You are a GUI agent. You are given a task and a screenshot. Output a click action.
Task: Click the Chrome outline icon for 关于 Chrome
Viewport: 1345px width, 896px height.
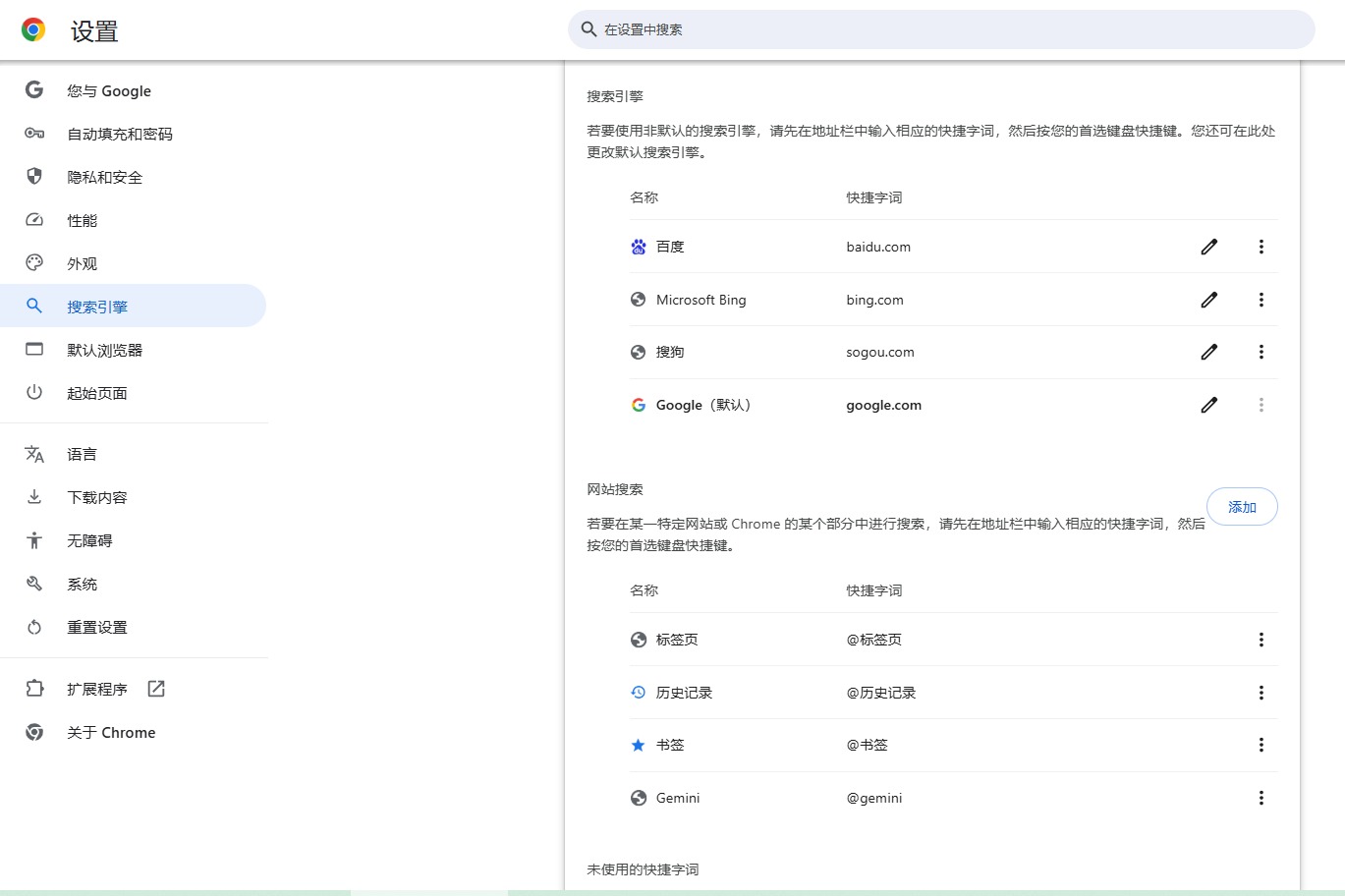[34, 732]
